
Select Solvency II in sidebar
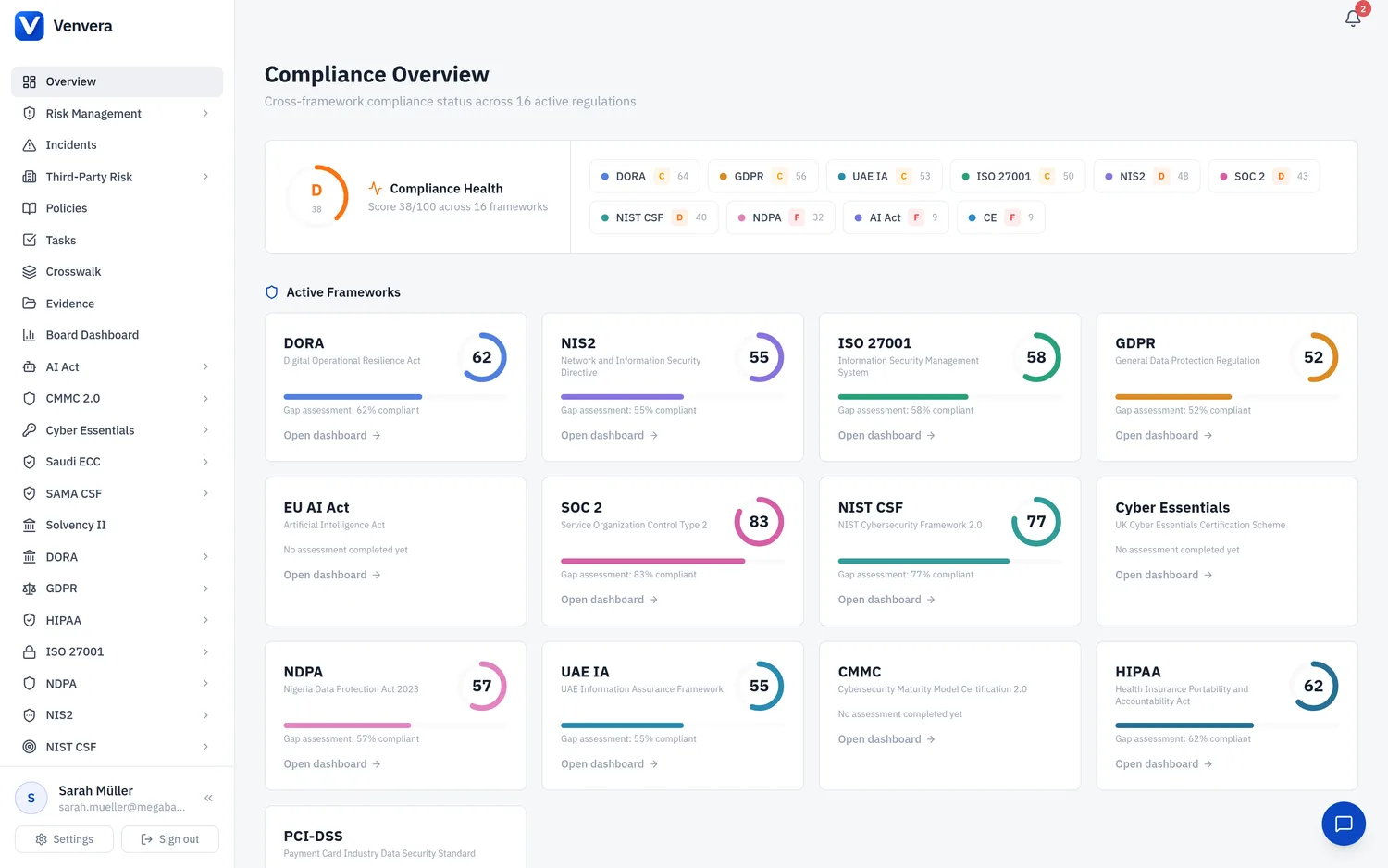(117, 525)
